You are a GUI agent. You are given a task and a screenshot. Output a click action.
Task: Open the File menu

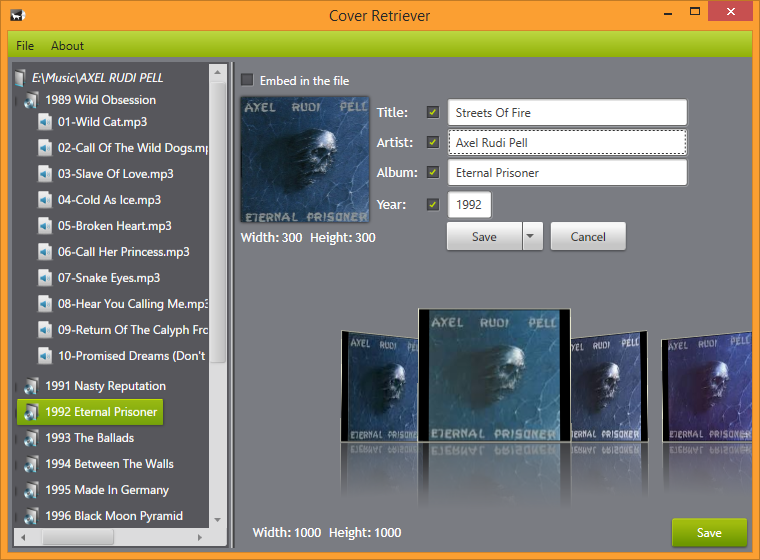(x=25, y=46)
